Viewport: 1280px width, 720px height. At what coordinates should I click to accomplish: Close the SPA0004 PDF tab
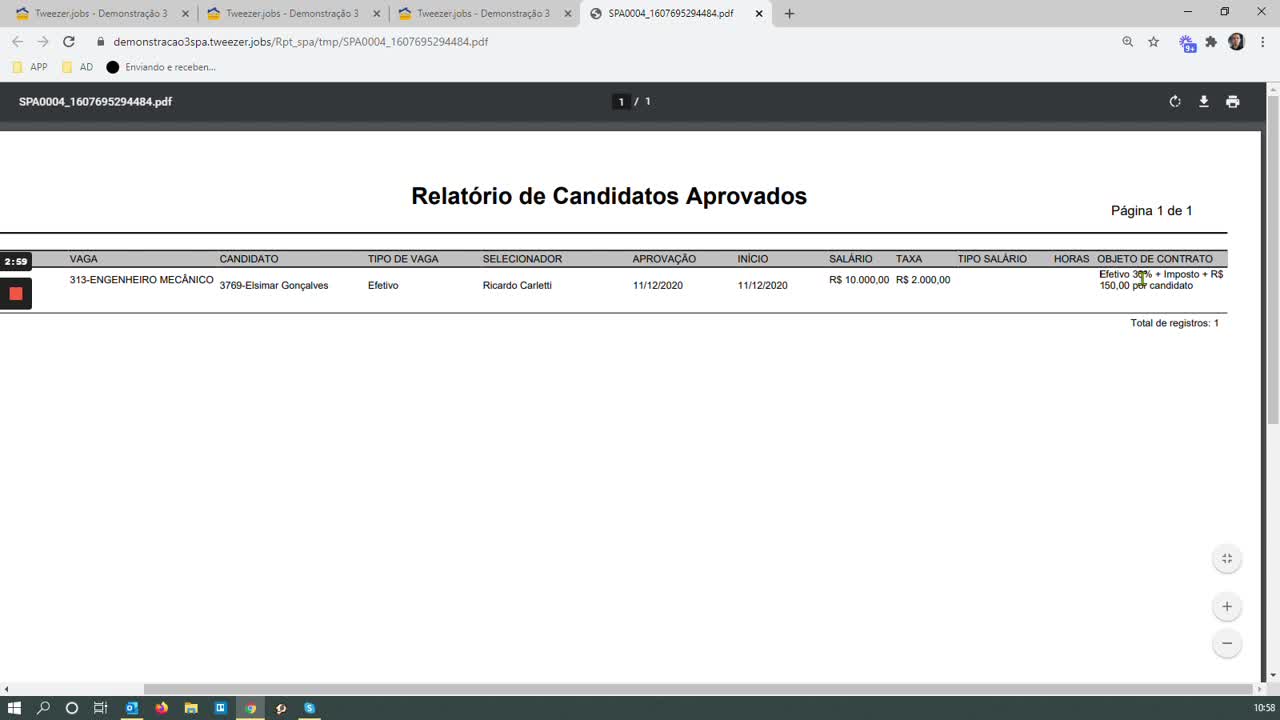click(759, 14)
